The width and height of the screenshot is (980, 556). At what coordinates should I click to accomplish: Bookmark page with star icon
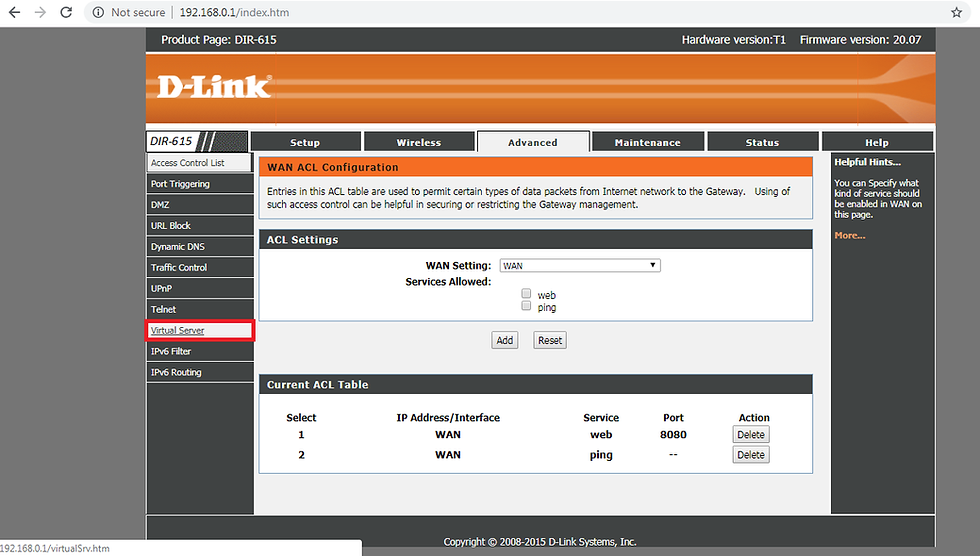[x=956, y=12]
